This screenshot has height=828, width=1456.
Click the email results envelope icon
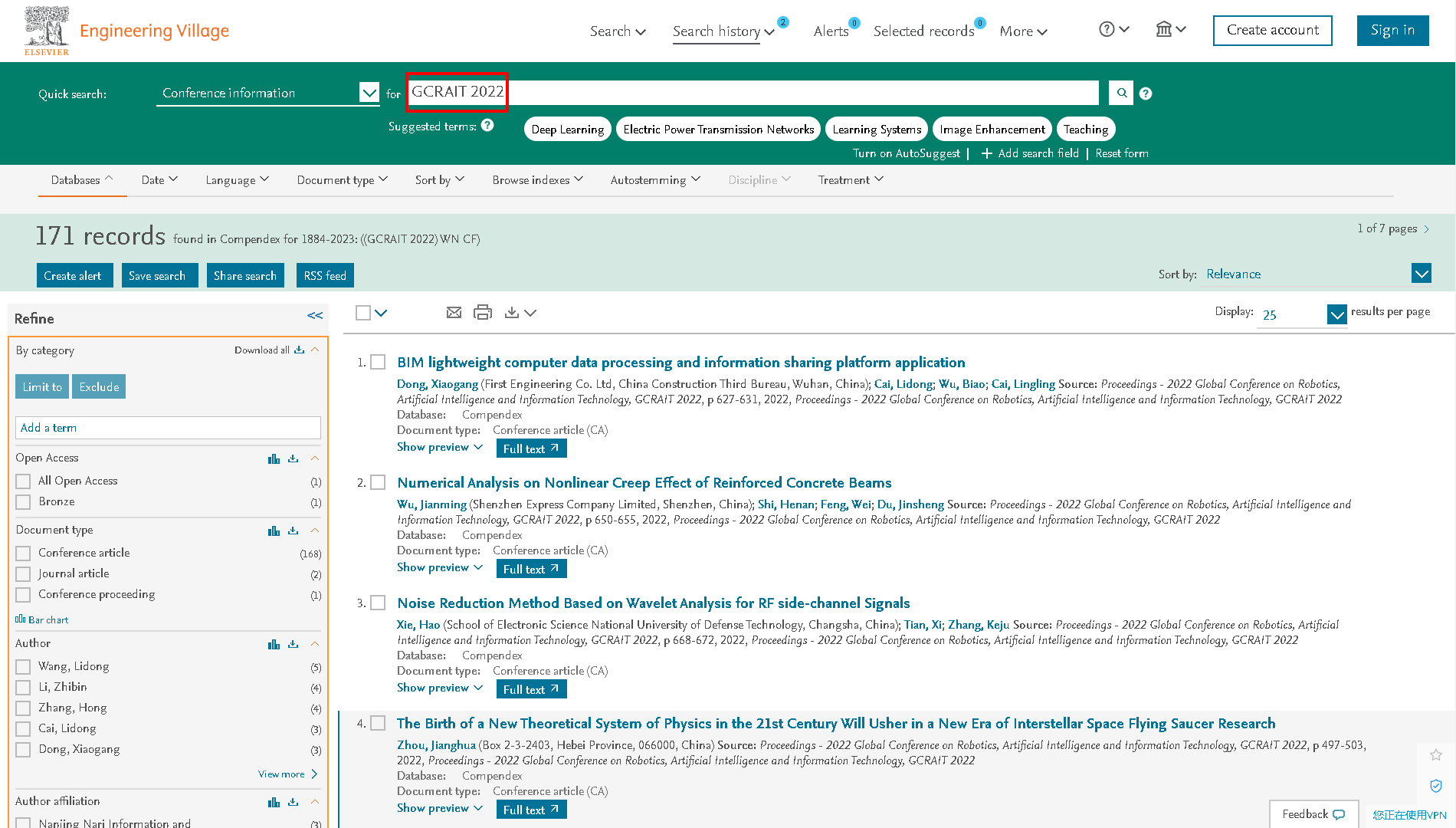(x=454, y=313)
